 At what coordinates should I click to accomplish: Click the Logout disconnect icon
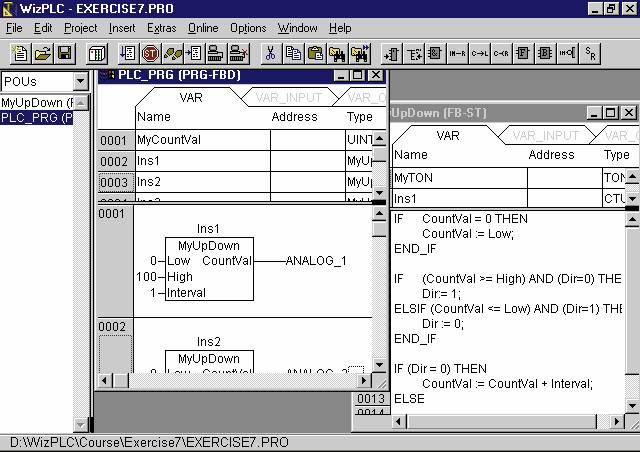[239, 53]
